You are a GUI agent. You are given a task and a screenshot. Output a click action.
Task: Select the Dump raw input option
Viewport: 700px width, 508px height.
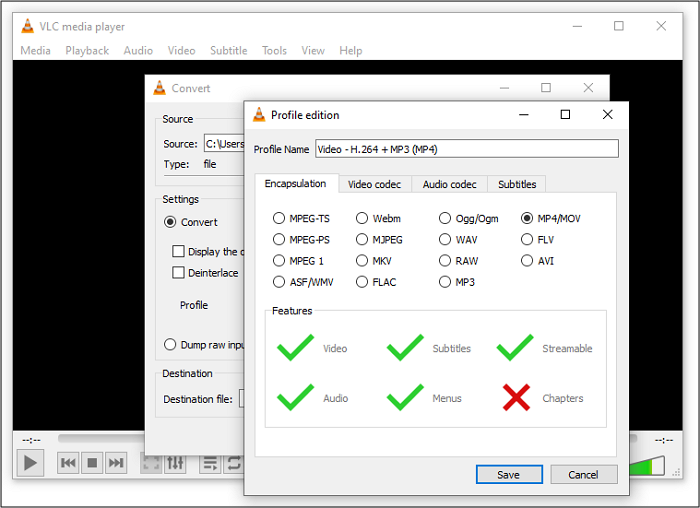pyautogui.click(x=170, y=345)
